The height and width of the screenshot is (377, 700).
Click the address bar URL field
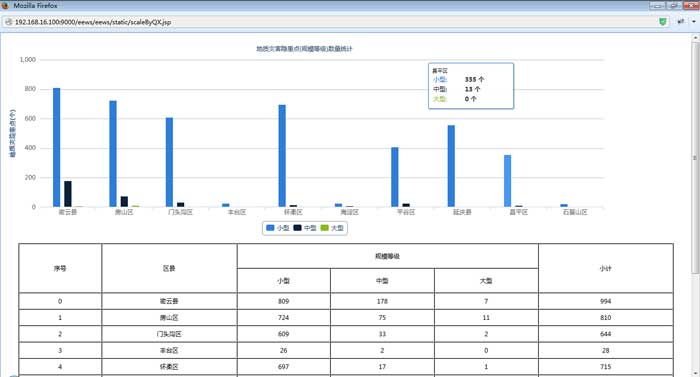click(330, 22)
